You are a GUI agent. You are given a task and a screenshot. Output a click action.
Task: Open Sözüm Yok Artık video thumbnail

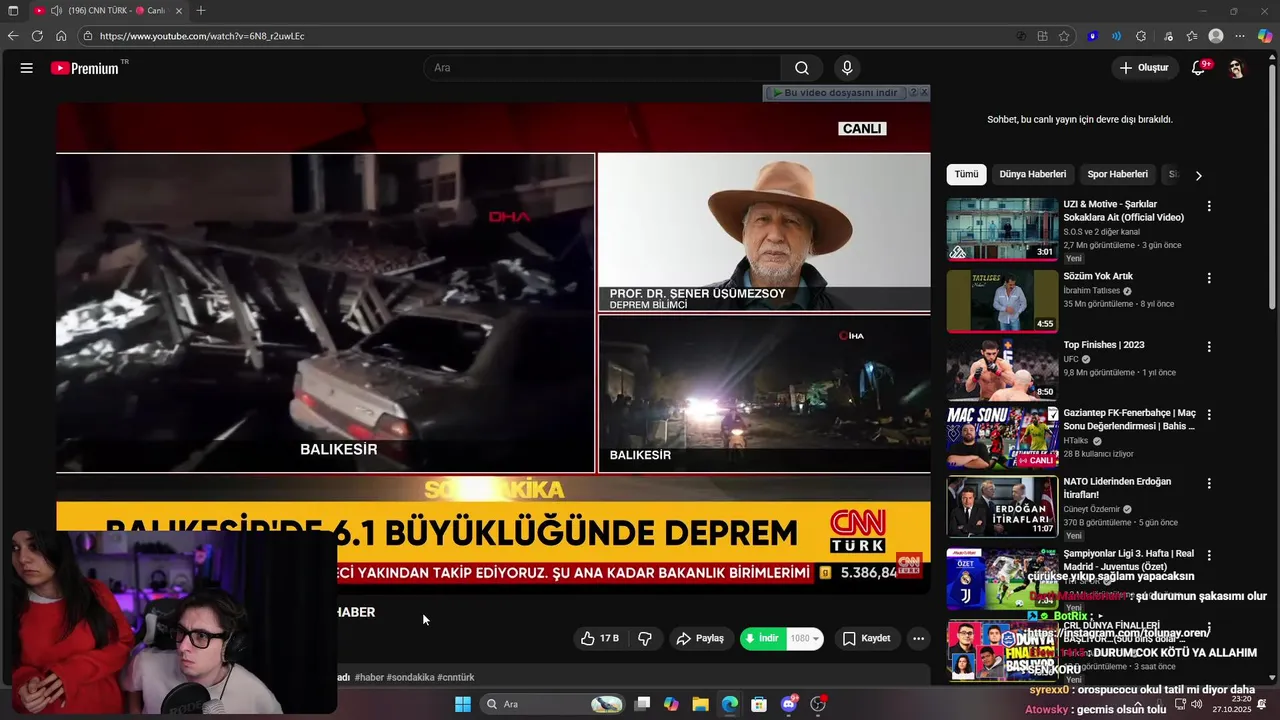click(1002, 300)
